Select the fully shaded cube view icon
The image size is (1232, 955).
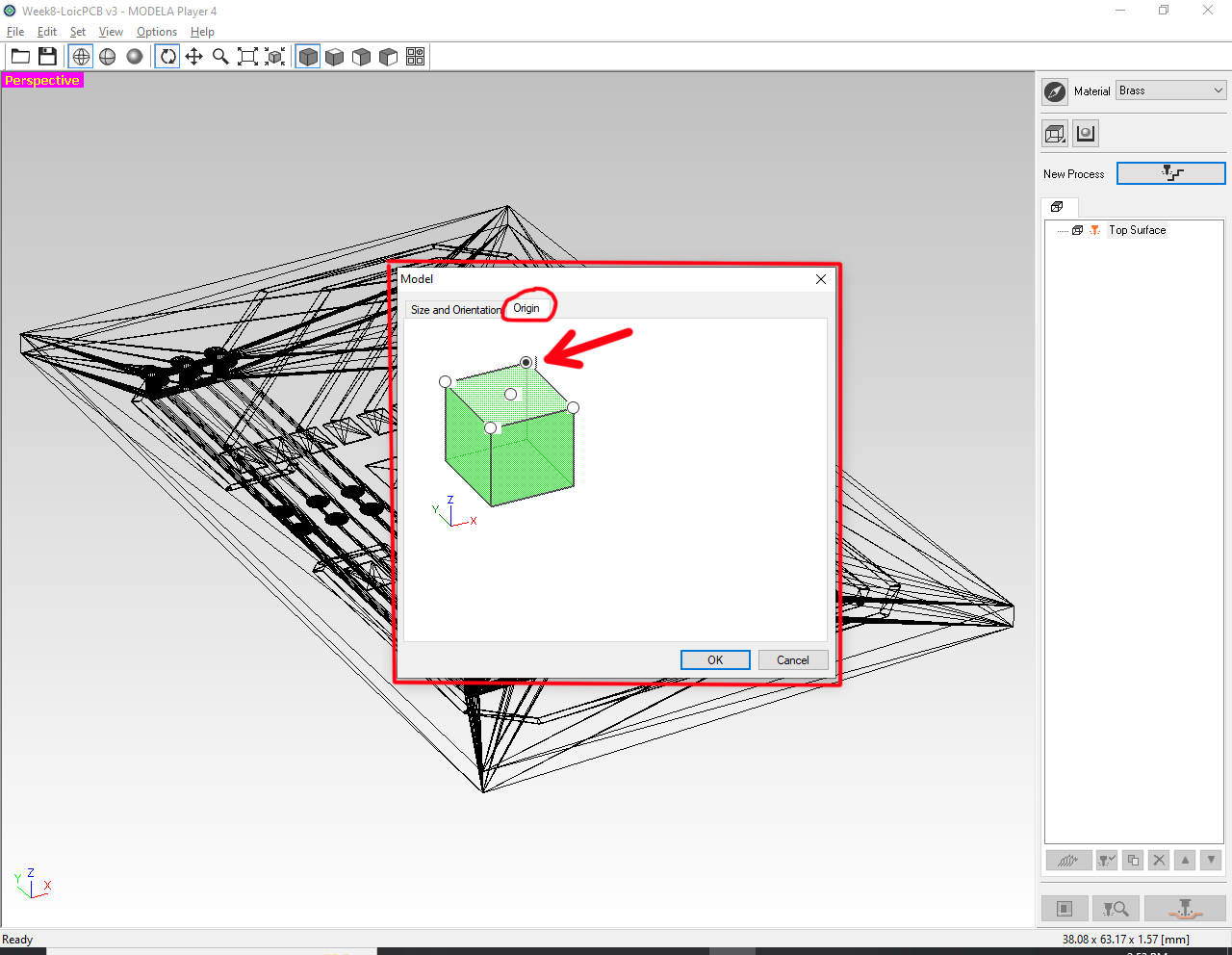point(308,57)
